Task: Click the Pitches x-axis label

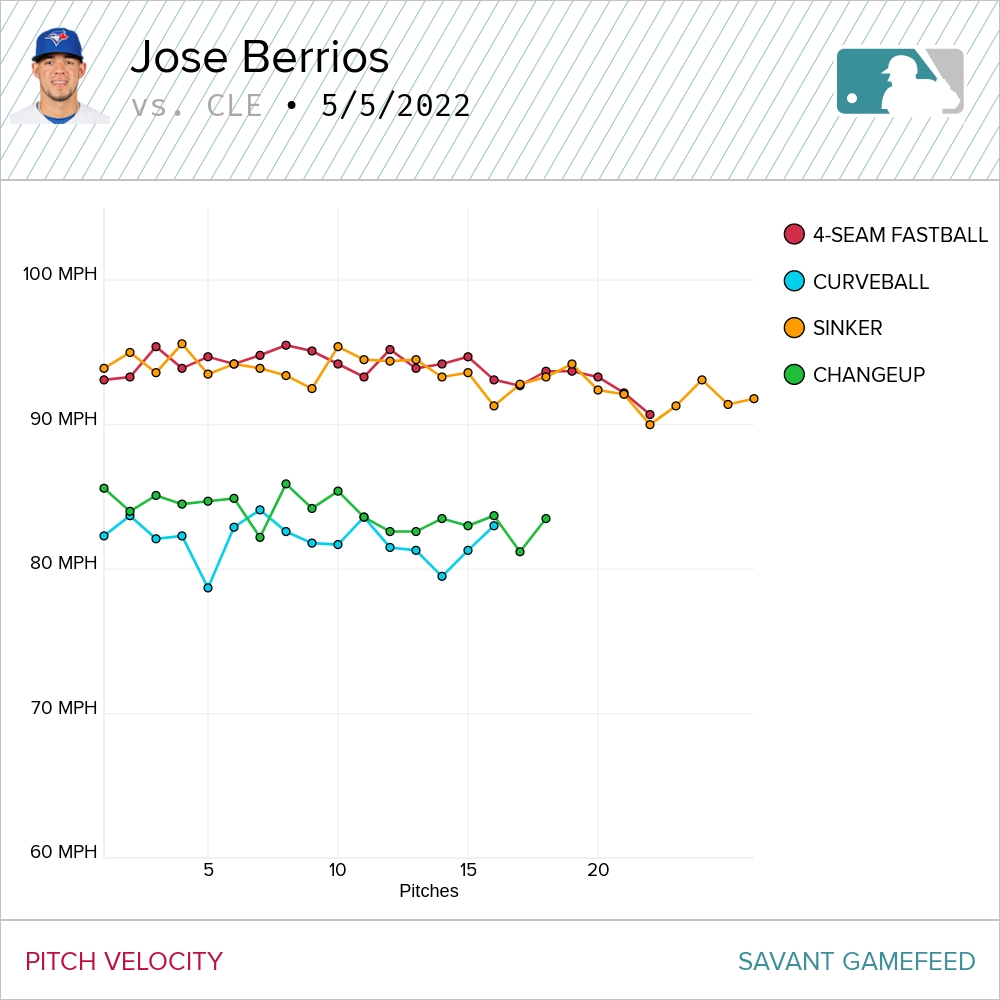Action: 429,891
